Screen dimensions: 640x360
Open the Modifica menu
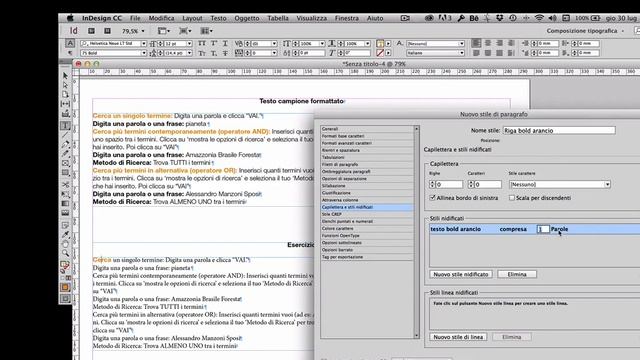point(161,18)
